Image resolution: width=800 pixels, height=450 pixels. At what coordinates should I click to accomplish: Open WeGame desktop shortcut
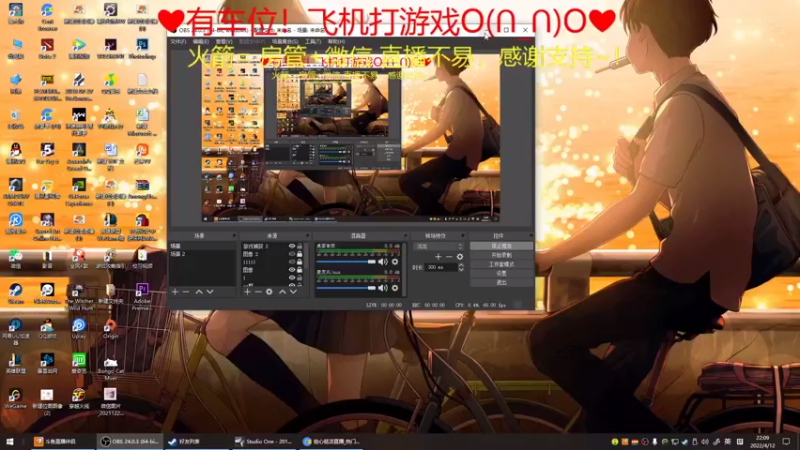[15, 398]
